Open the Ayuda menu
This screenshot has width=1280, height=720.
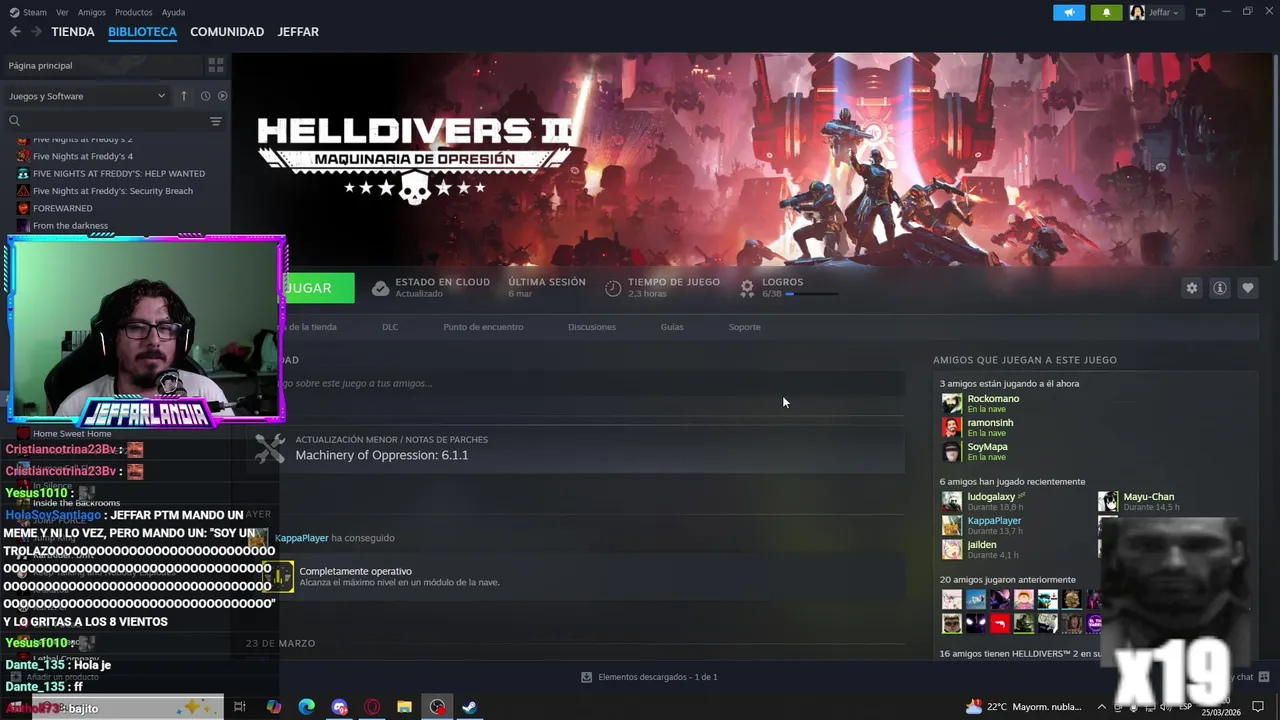[x=173, y=12]
